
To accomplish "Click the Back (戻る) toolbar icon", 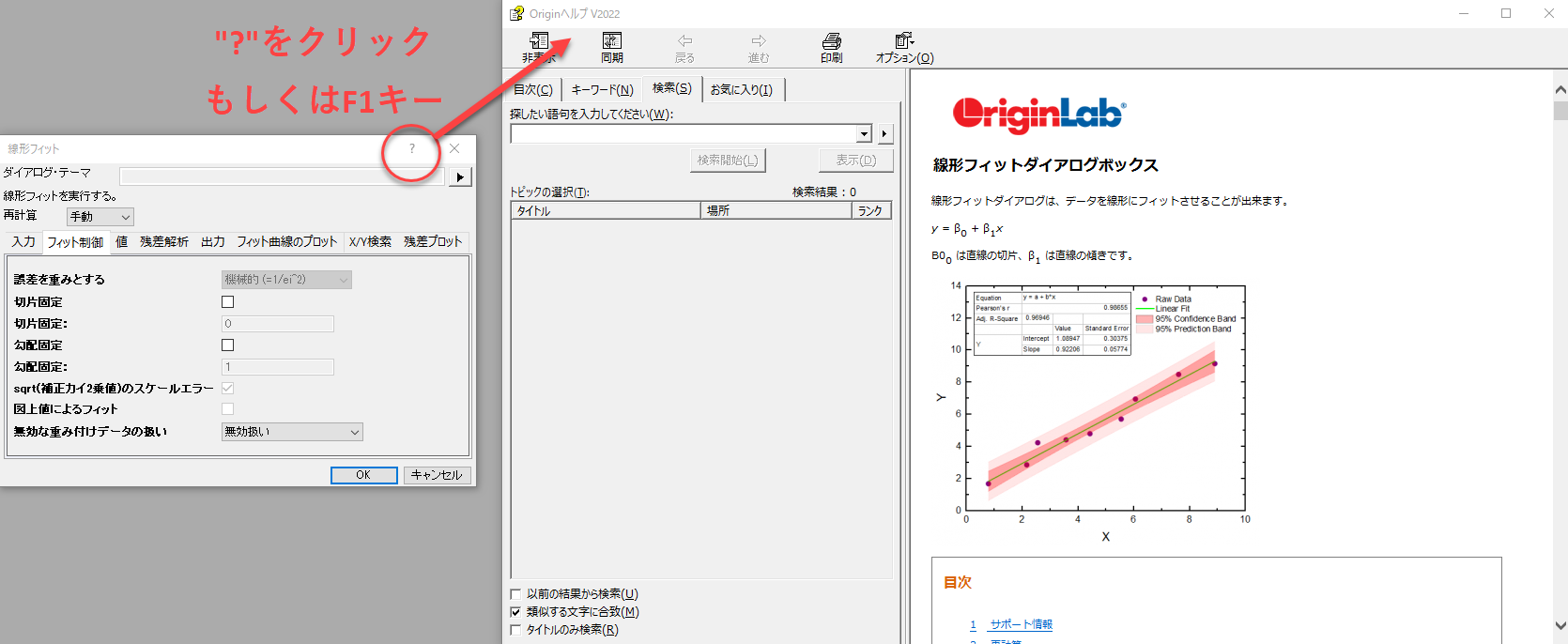I will [685, 47].
